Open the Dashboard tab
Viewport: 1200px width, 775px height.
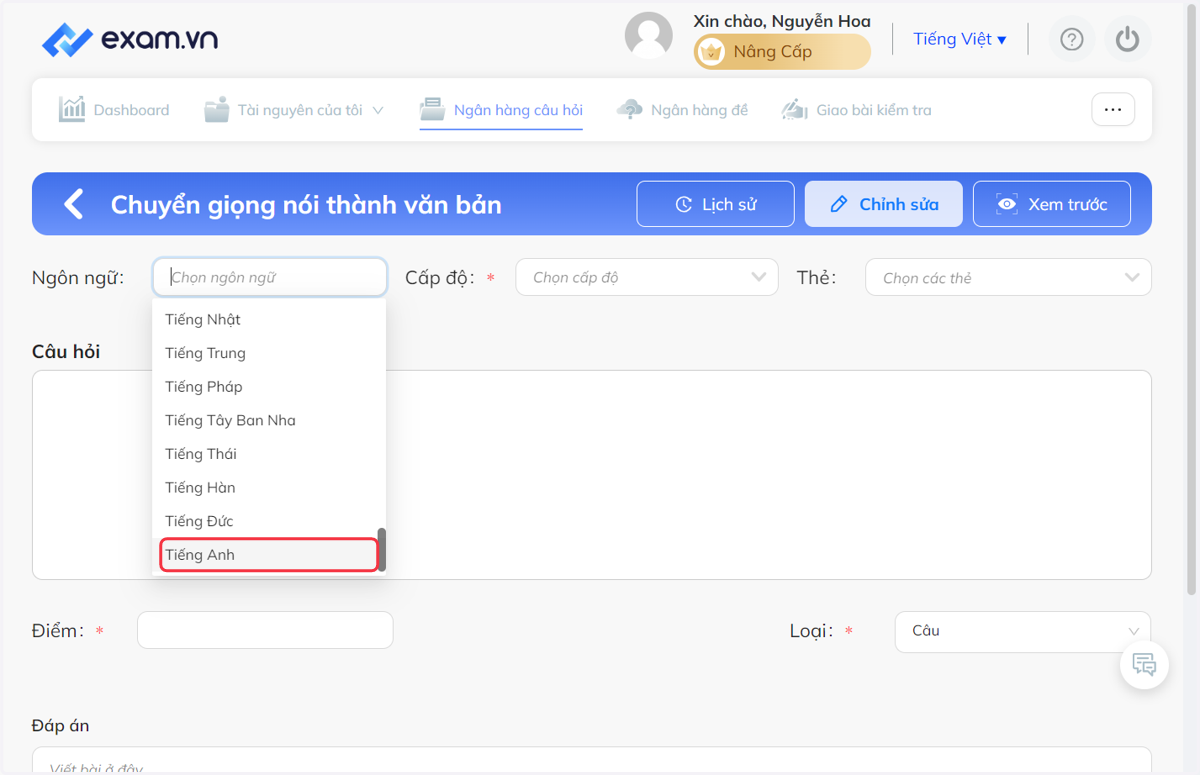tap(114, 110)
